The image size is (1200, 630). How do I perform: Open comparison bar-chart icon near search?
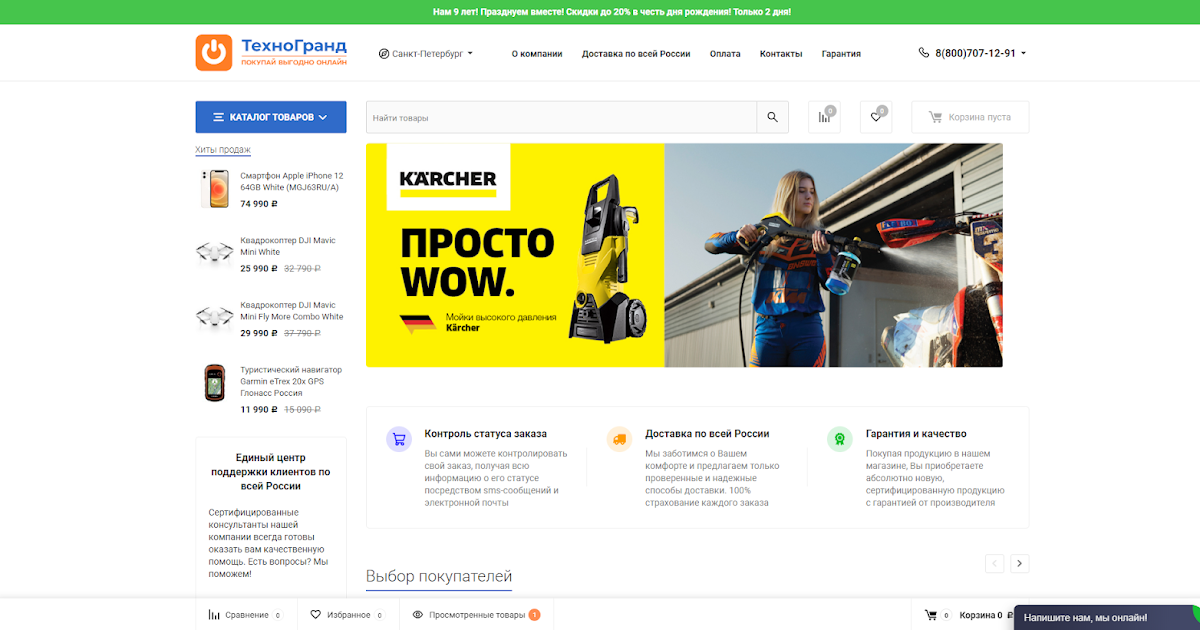coord(824,117)
